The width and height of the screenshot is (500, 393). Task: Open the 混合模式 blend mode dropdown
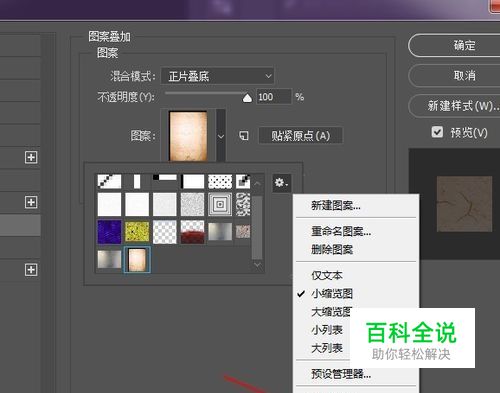(x=217, y=76)
